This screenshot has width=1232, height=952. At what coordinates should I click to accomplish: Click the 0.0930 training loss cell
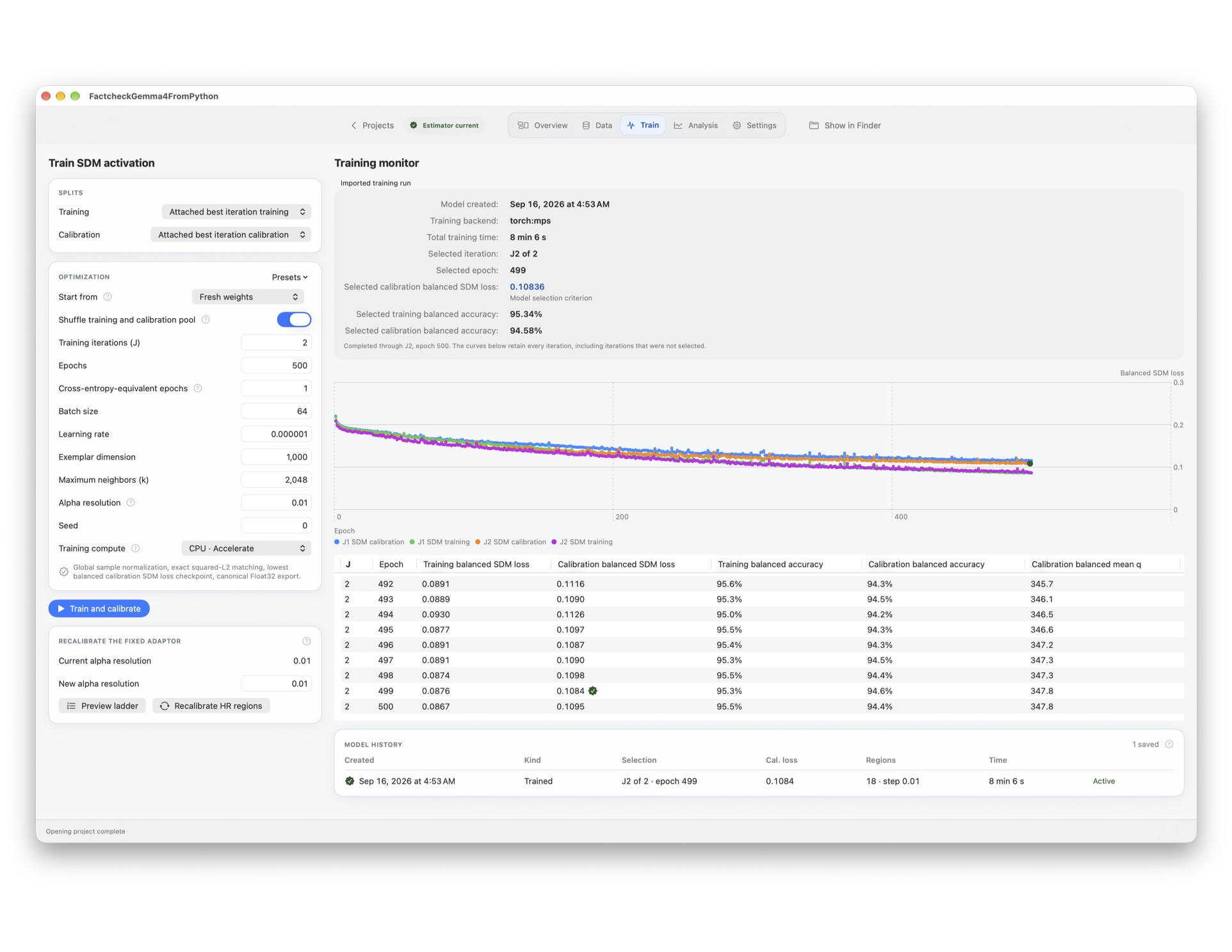[x=436, y=615]
